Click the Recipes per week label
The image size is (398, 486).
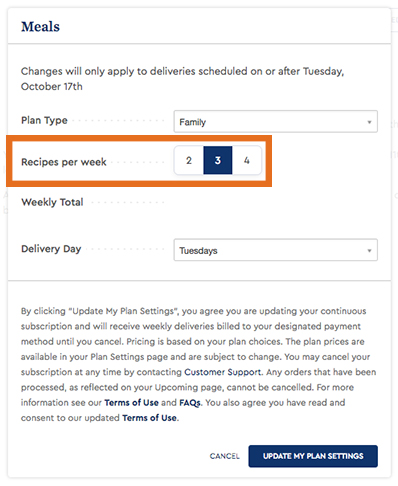64,162
